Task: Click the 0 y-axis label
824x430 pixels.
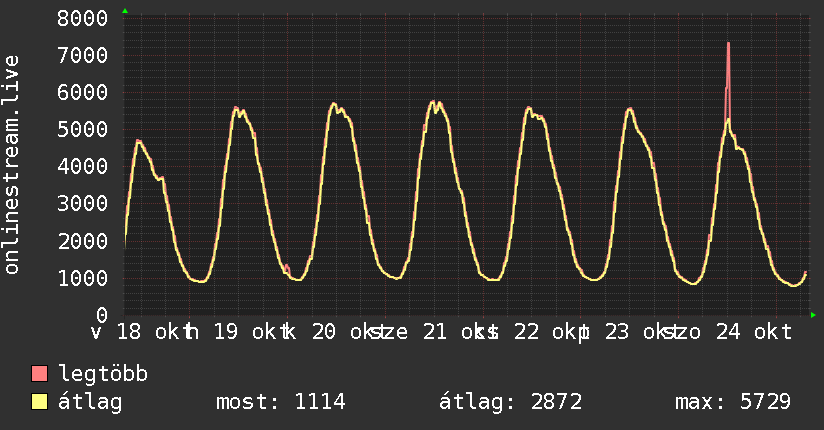Action: [102, 315]
